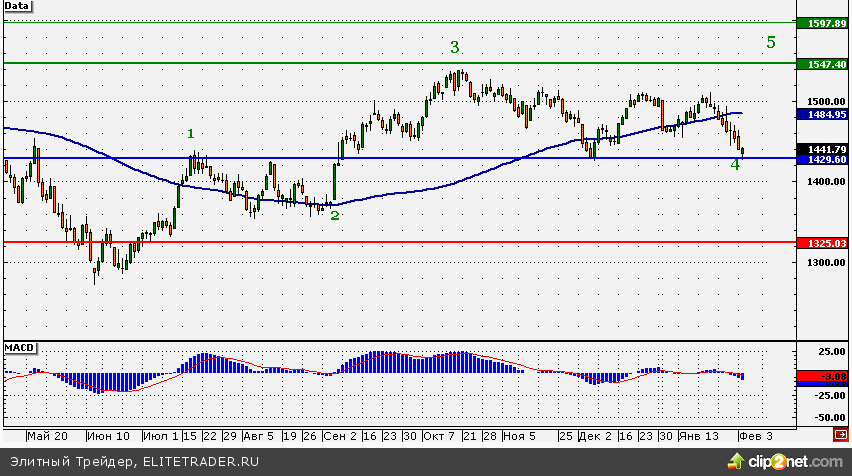The image size is (852, 476).
Task: Click the 1484.95 moving average price tag
Action: tap(822, 115)
